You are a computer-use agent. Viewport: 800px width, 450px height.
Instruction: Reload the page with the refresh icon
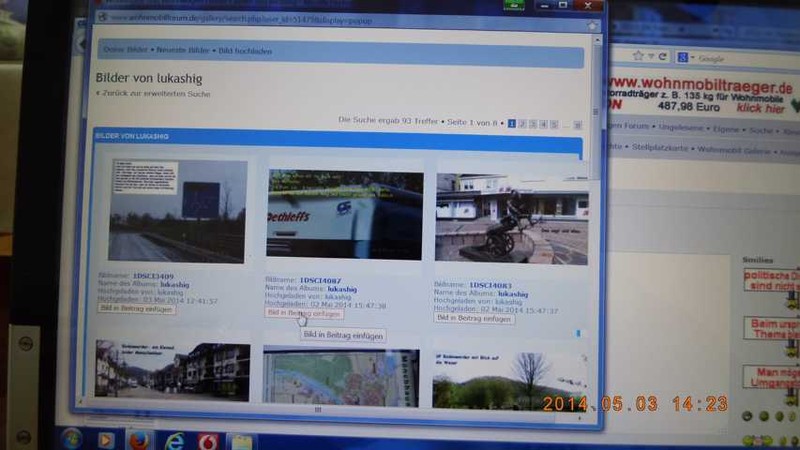662,57
